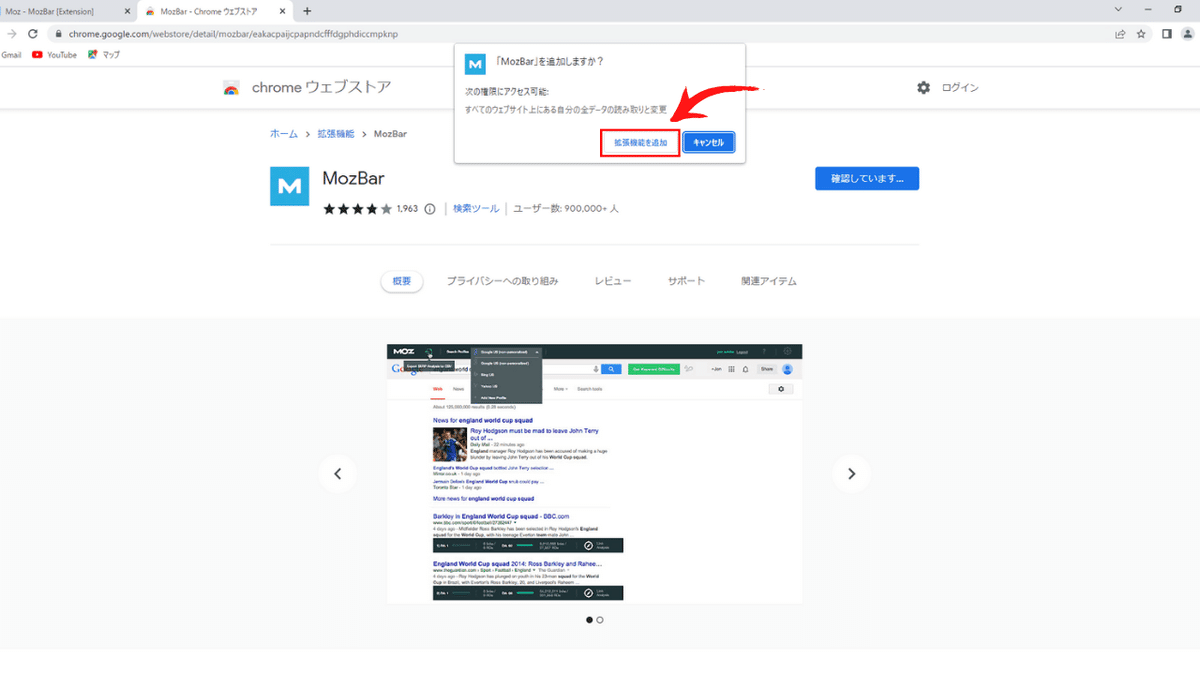
Task: Click the ホーム breadcrumb link
Action: (x=284, y=133)
